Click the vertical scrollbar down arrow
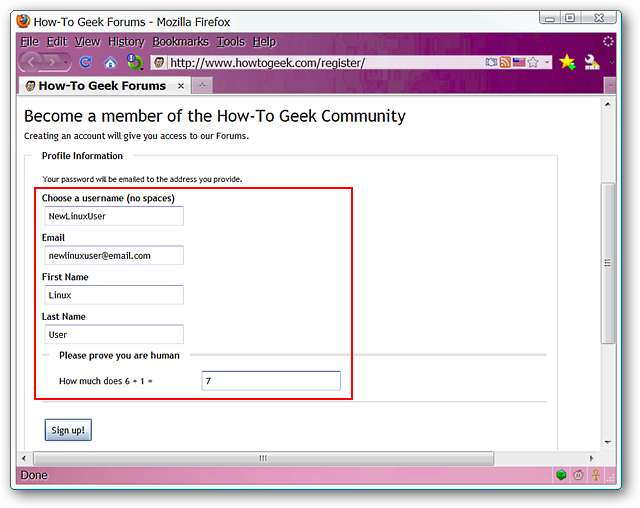640x508 pixels. coord(608,442)
